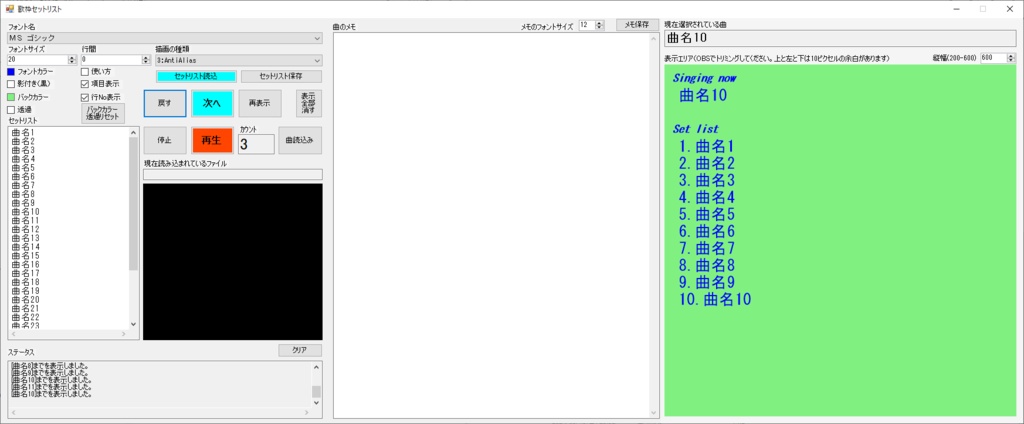The width and height of the screenshot is (1024, 424).
Task: Click the 再表示 button
Action: point(259,103)
